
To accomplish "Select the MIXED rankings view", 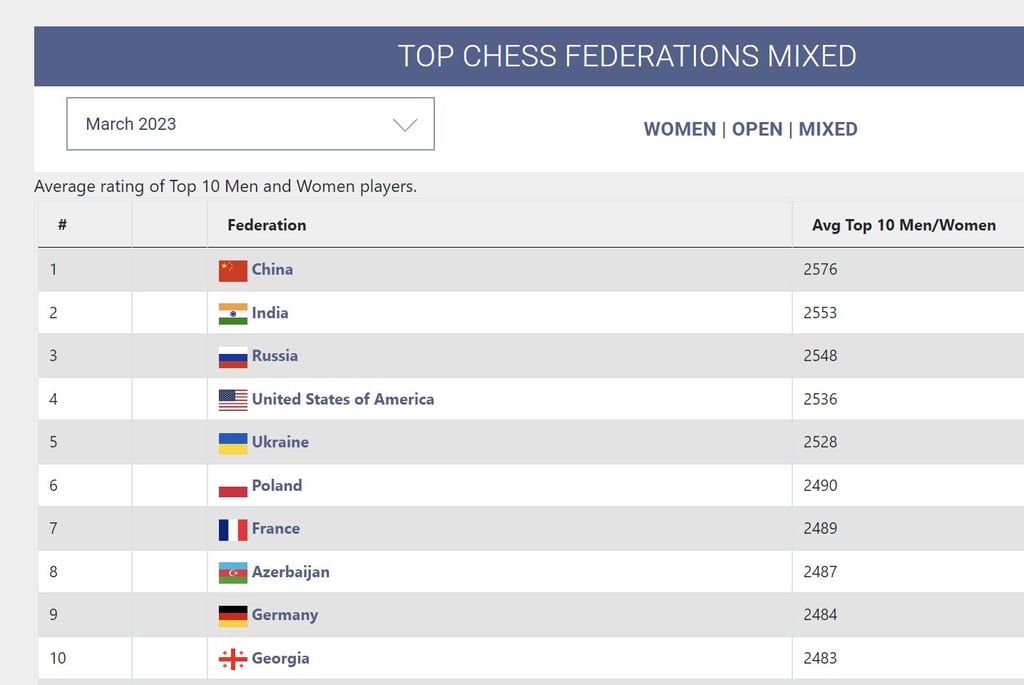I will (x=827, y=129).
